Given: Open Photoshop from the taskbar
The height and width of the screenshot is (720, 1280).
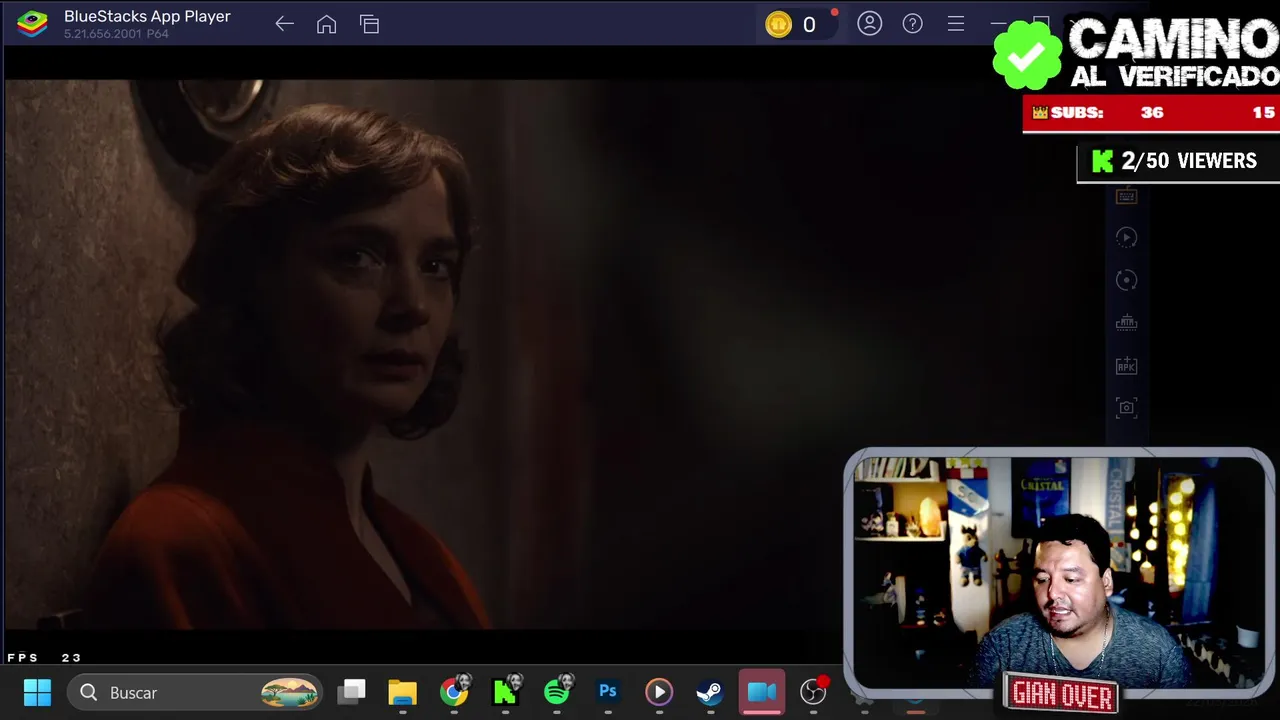Looking at the screenshot, I should pyautogui.click(x=607, y=692).
